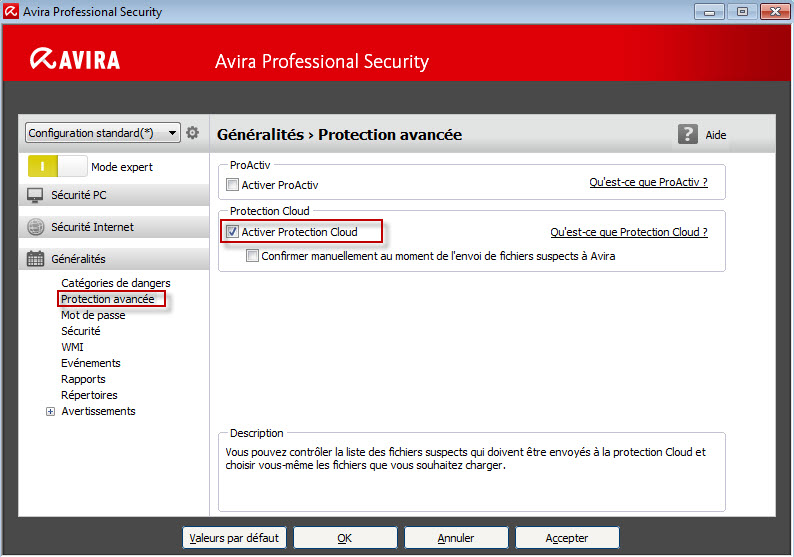Select Répertoires in the tree
794x557 pixels.
[89, 395]
